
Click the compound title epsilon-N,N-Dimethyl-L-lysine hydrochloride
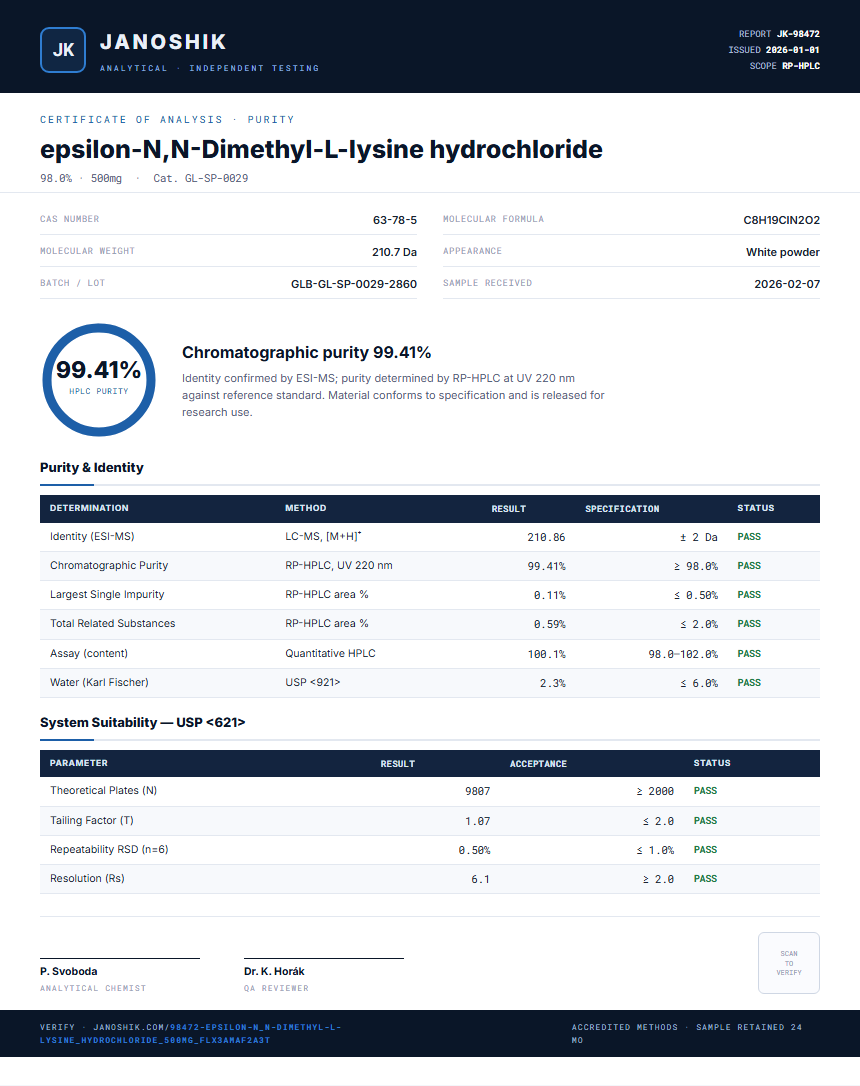(321, 150)
